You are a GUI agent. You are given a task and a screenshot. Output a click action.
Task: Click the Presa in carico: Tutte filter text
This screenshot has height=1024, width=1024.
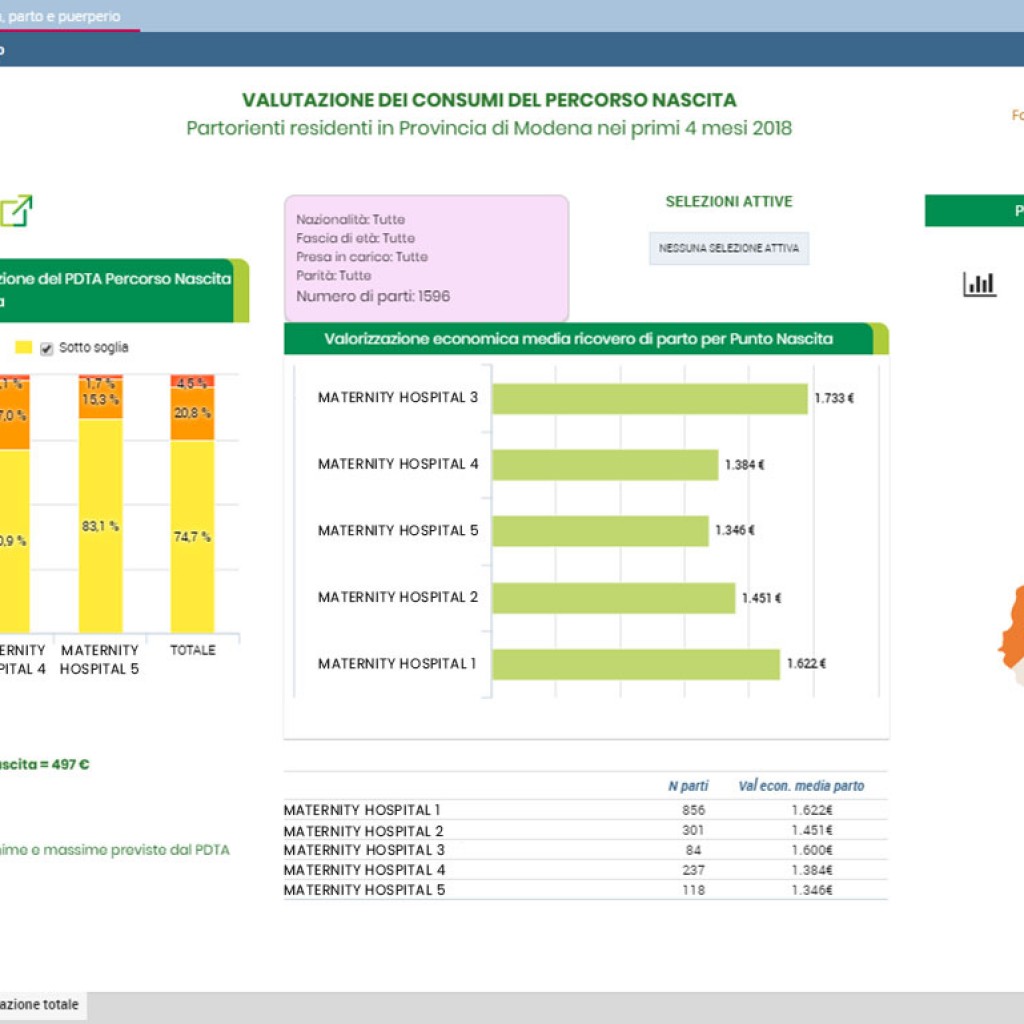pyautogui.click(x=362, y=257)
